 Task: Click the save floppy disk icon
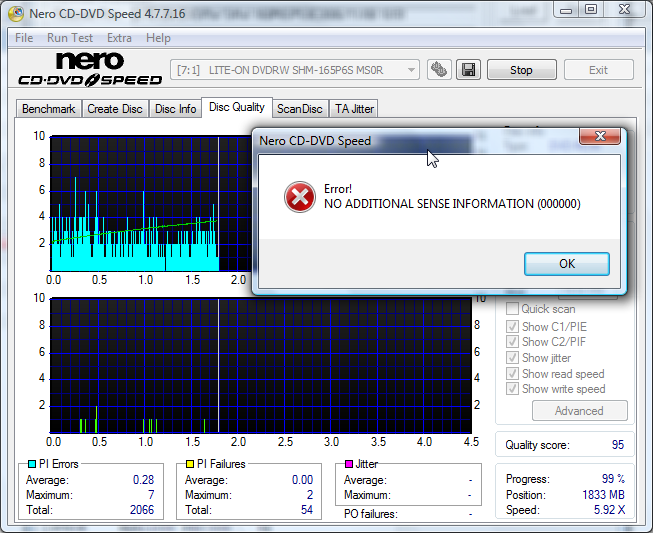click(x=469, y=70)
